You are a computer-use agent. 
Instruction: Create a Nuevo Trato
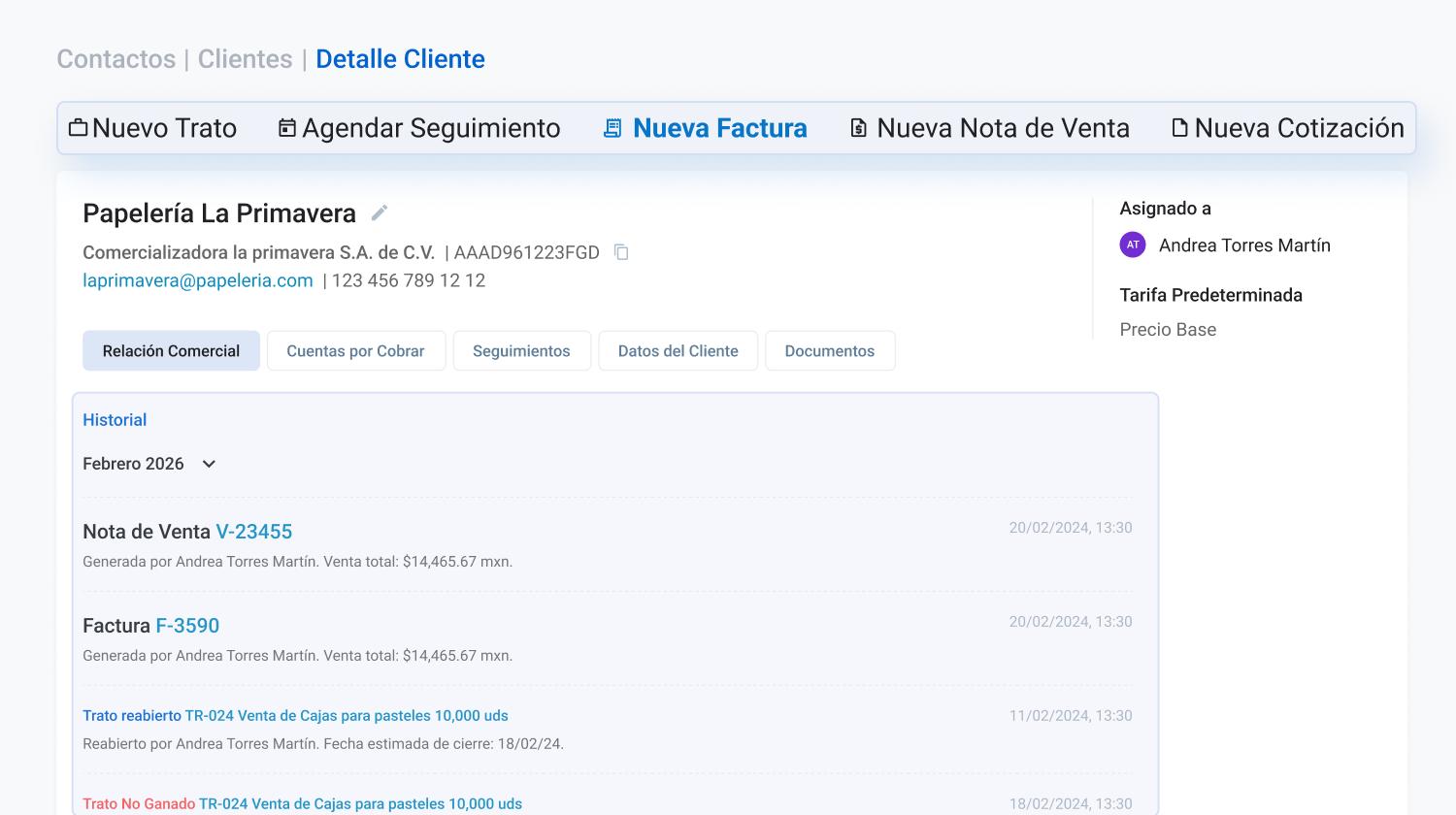153,128
